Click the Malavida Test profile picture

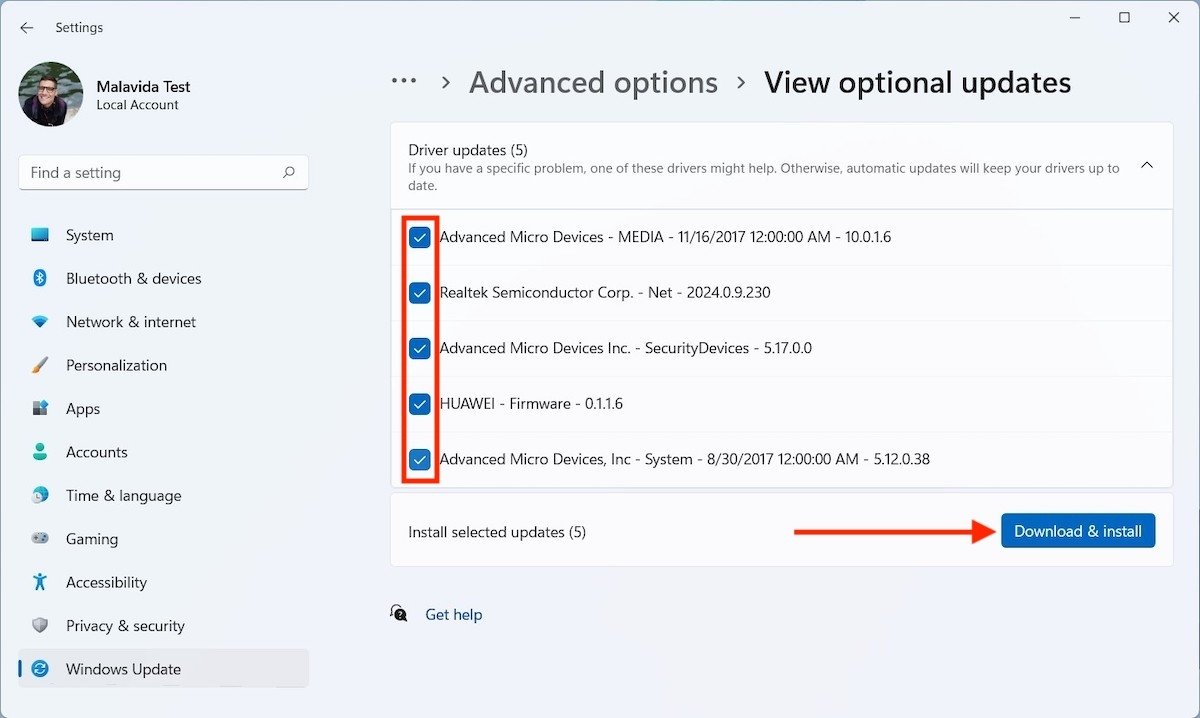coord(51,94)
